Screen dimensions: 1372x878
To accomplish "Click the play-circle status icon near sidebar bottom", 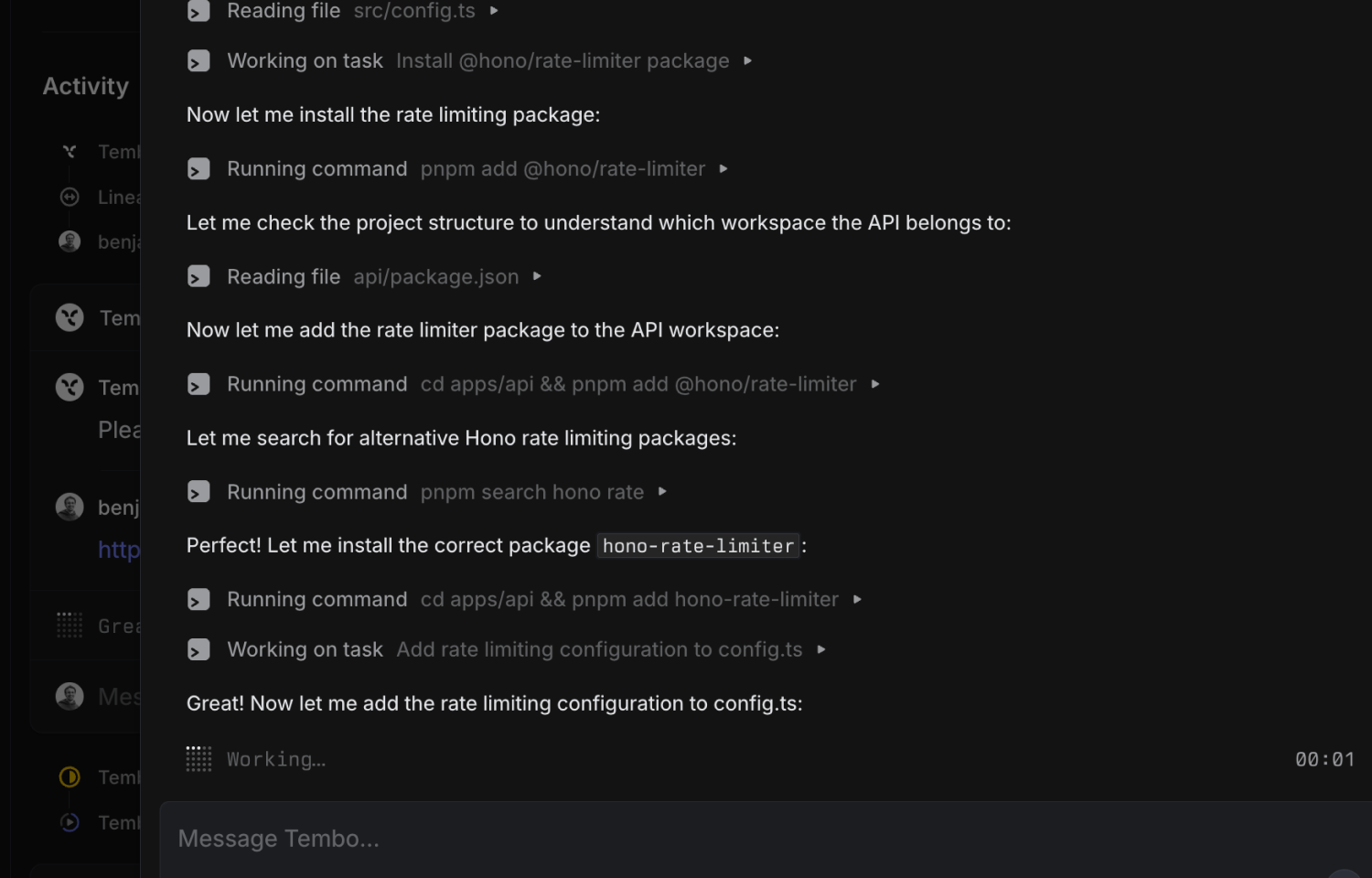I will (70, 822).
